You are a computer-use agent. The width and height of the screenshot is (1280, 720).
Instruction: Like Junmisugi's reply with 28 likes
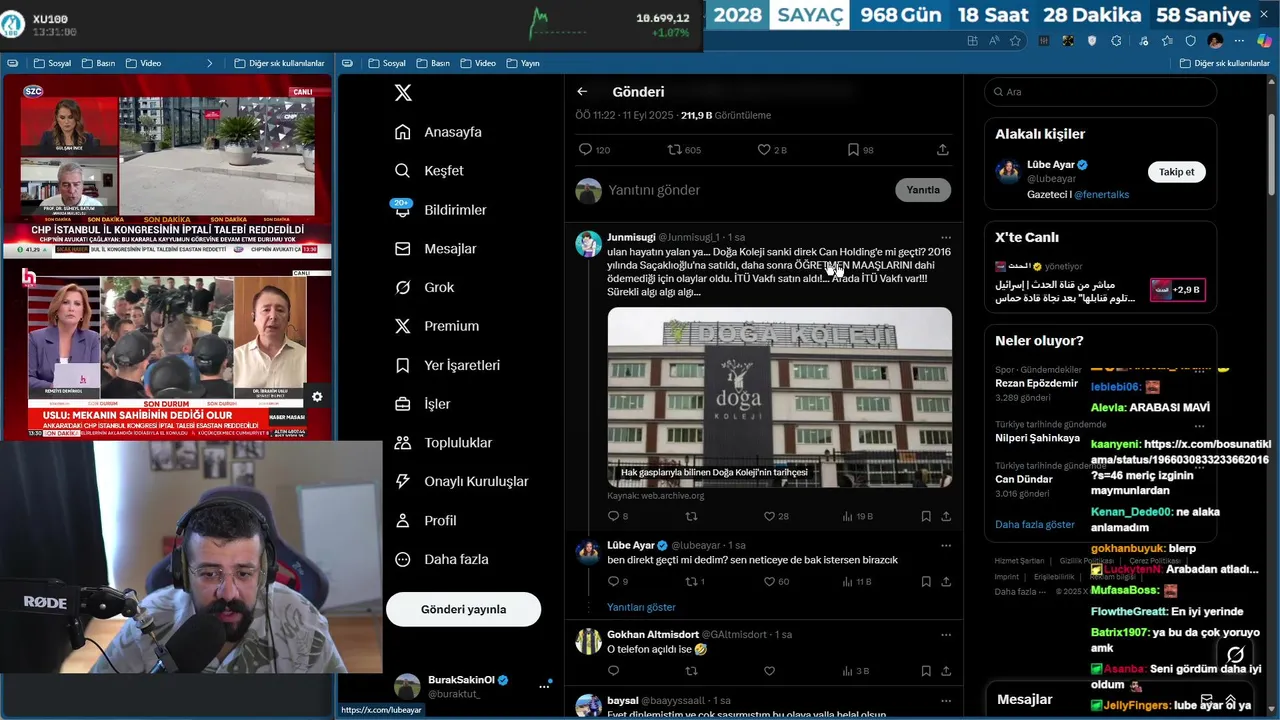point(776,516)
